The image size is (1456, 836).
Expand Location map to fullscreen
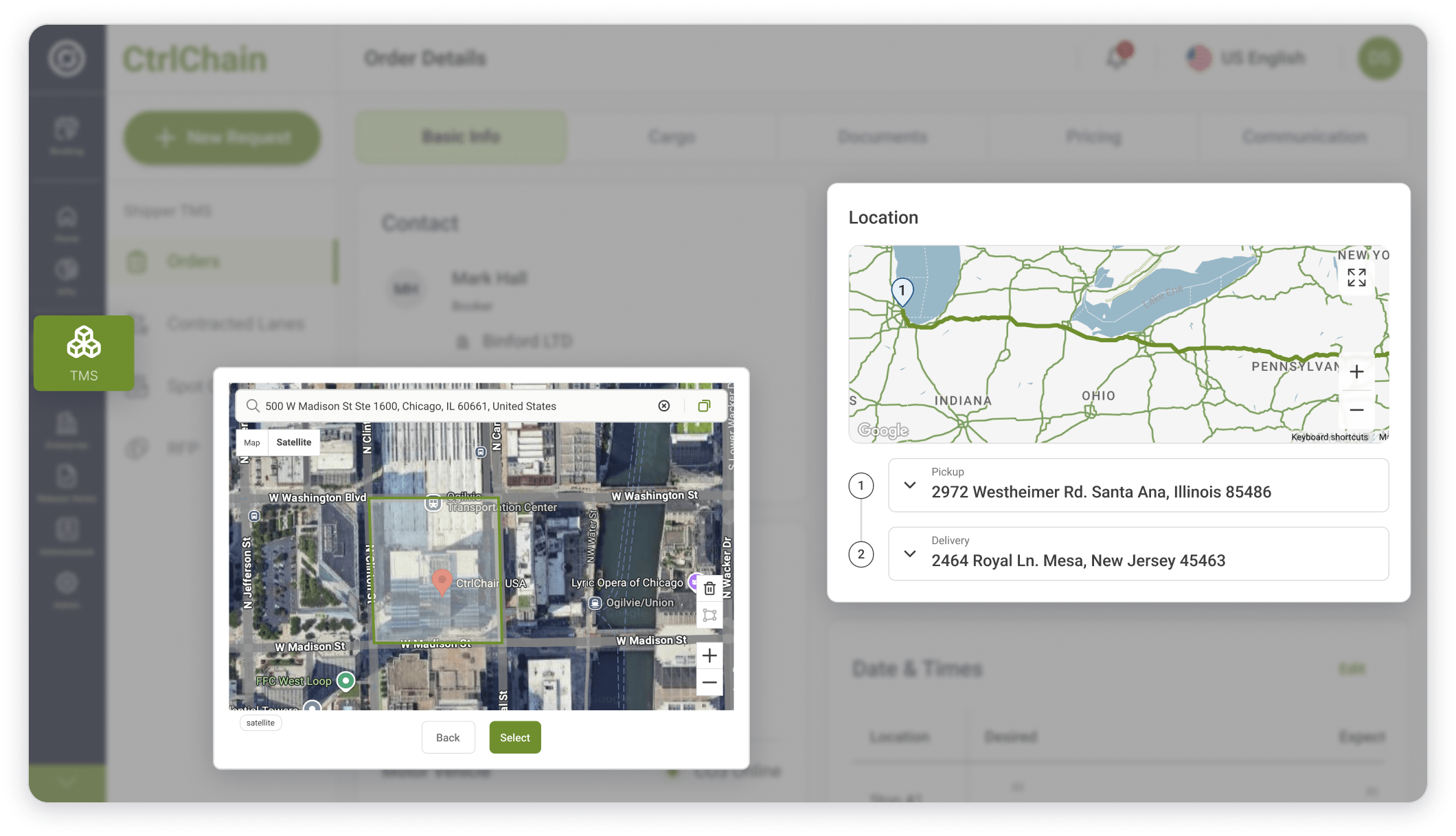tap(1356, 278)
